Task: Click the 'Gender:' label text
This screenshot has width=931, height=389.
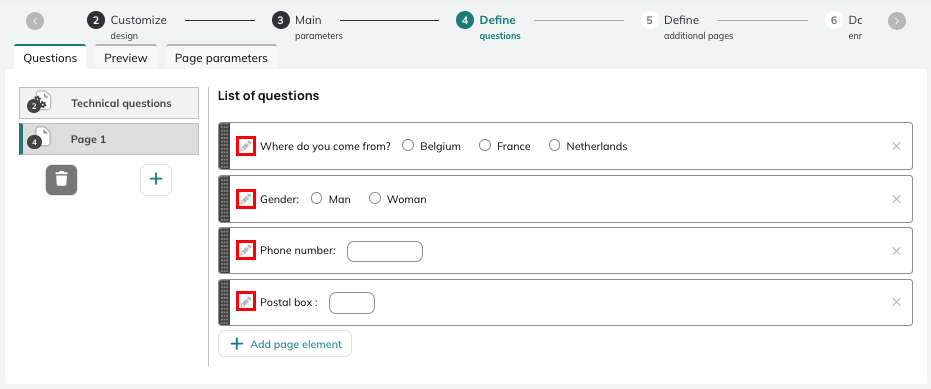Action: coord(280,200)
